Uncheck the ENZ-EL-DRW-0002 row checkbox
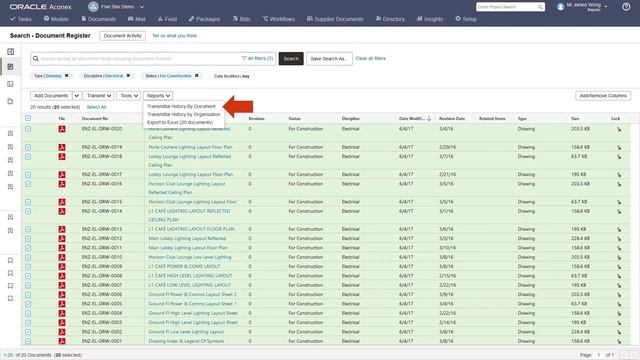Screen dimensions: 640x360 pyautogui.click(x=28, y=332)
